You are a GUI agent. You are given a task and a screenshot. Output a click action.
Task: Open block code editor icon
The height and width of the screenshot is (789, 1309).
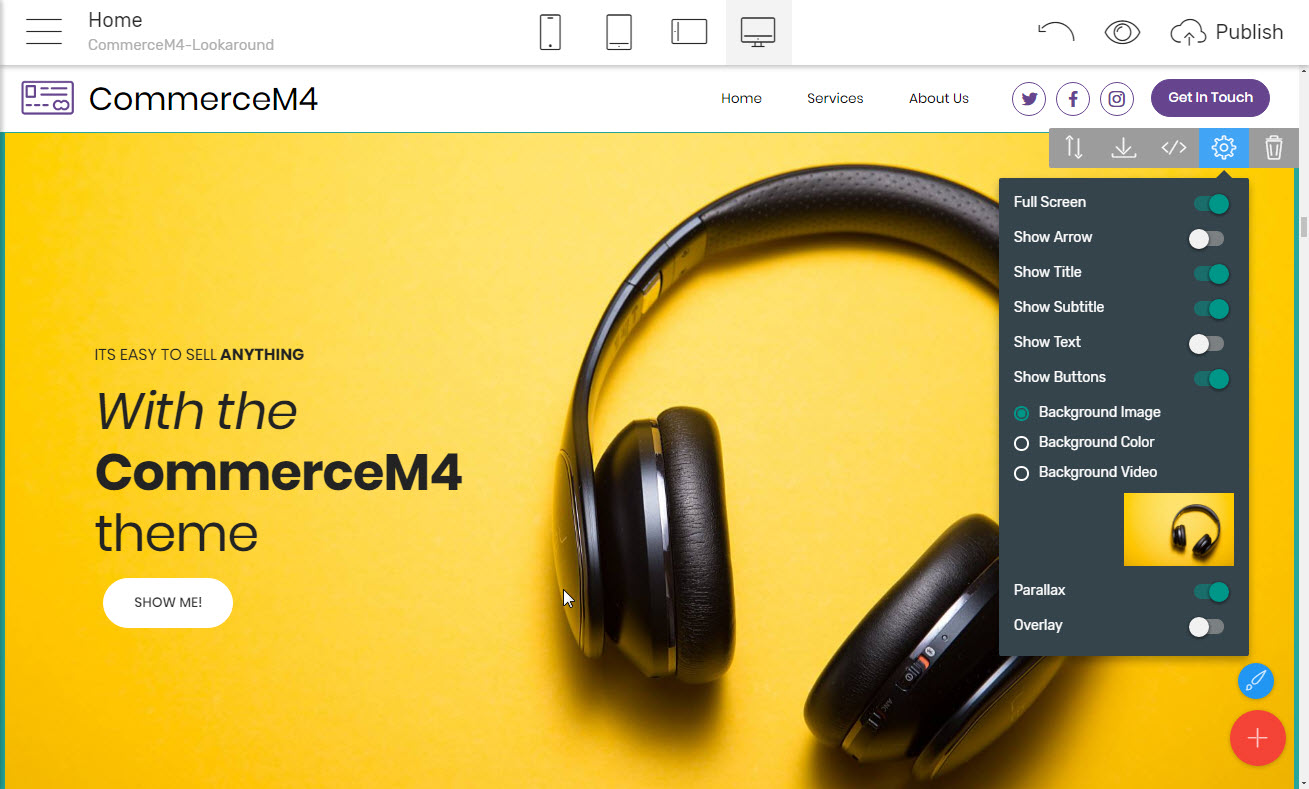1174,148
